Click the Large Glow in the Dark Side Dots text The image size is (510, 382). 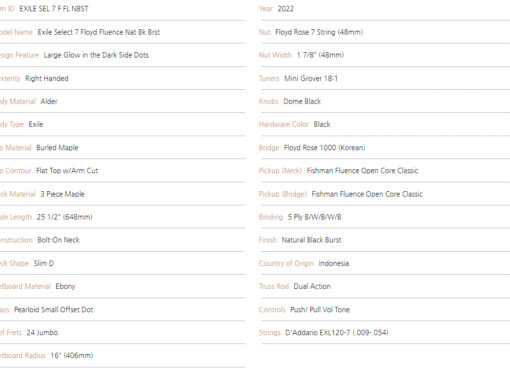pos(96,55)
